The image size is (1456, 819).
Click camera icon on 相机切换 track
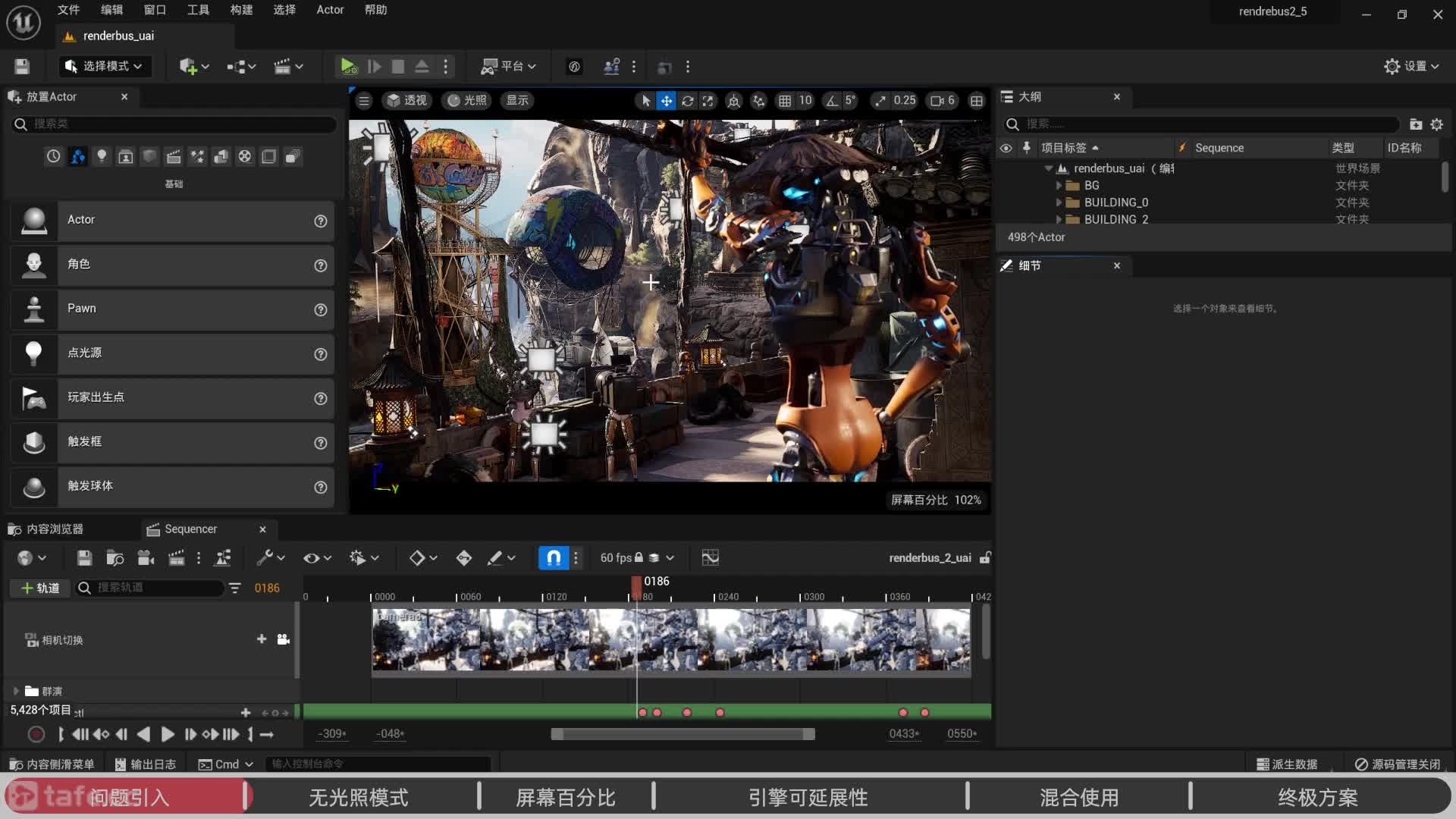(284, 639)
